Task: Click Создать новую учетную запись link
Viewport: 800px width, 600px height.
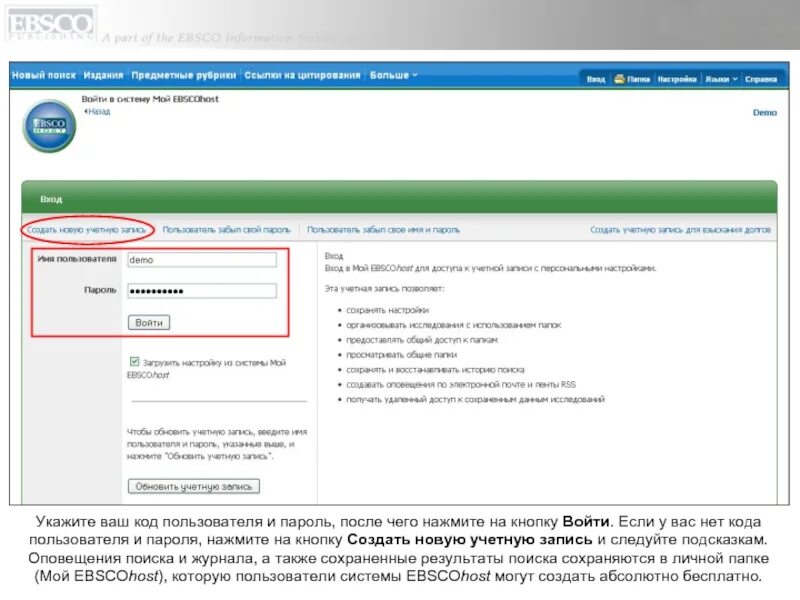Action: point(86,230)
